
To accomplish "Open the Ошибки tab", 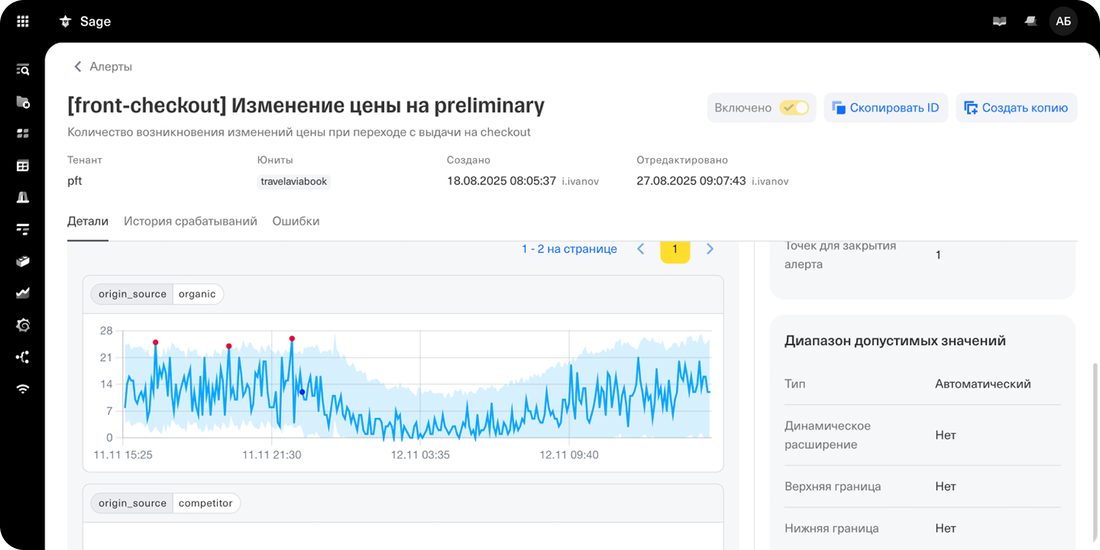I will (296, 221).
